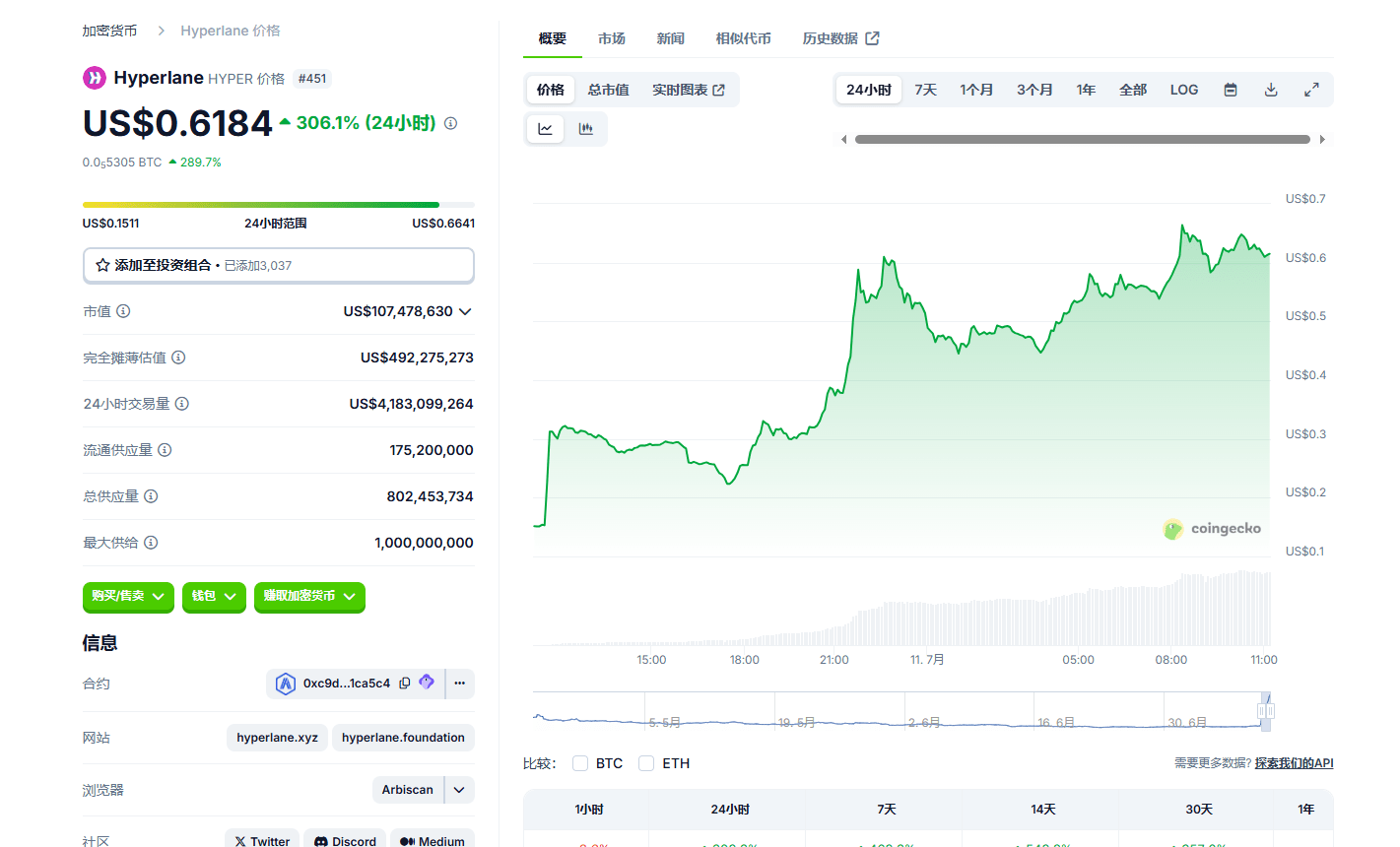
Task: Expand browser list arrow next to Arbiscan
Action: pyautogui.click(x=460, y=790)
